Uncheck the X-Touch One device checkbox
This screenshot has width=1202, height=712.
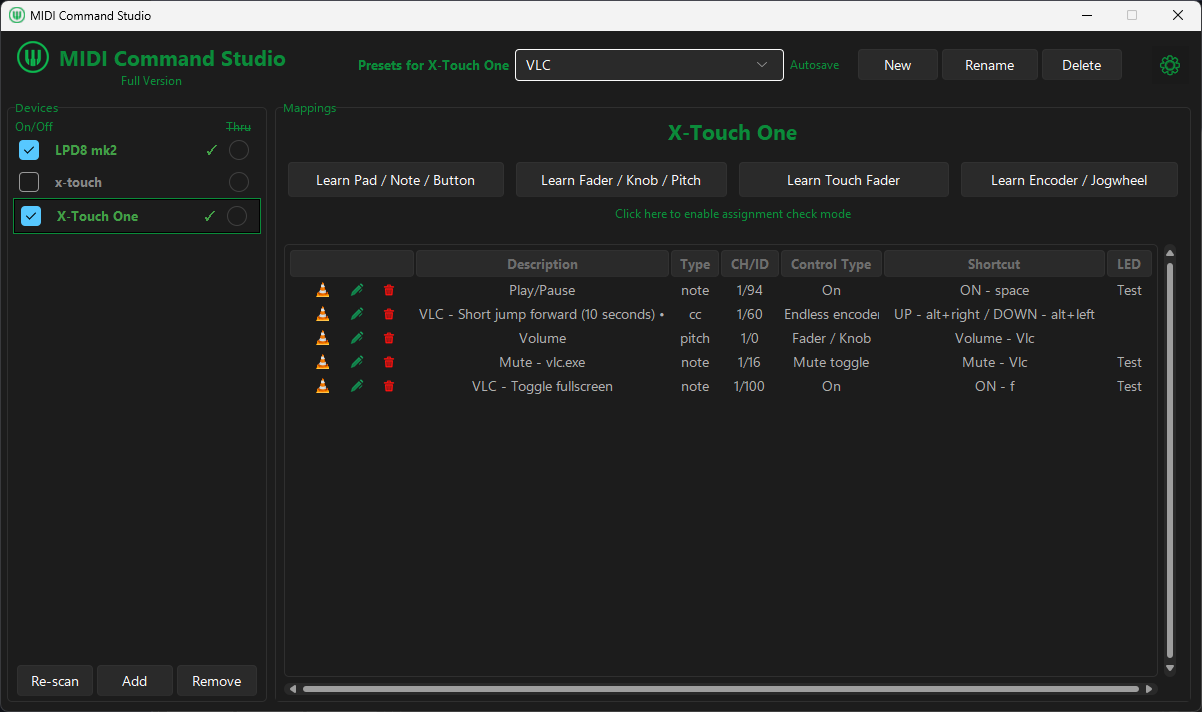[32, 216]
